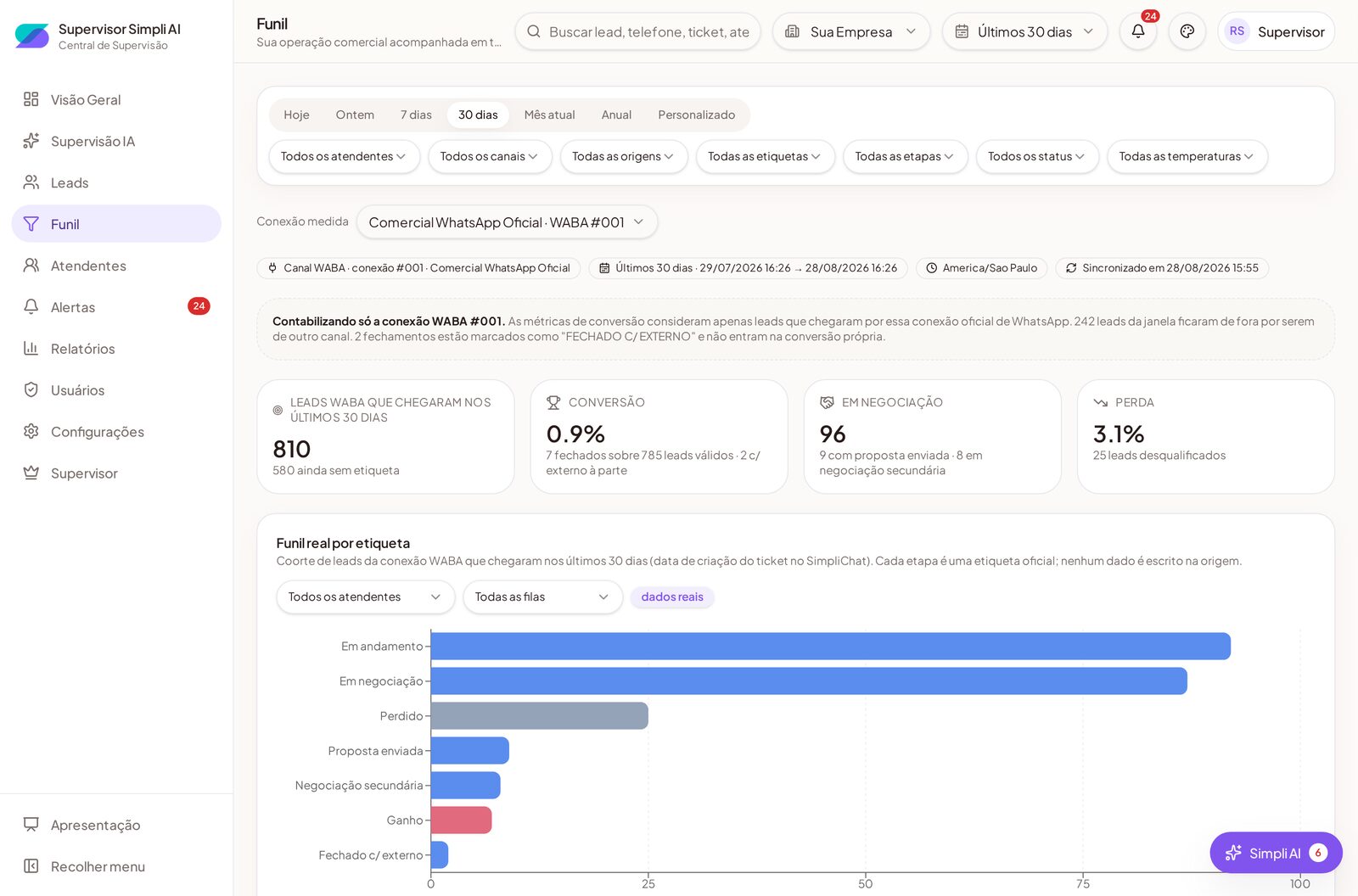Click the Em andamento chart bar

point(831,646)
